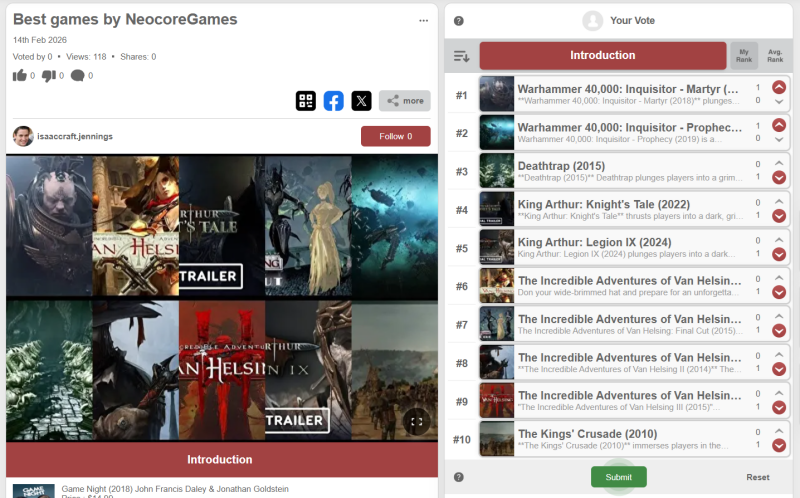The width and height of the screenshot is (800, 498).
Task: Expand the more share options
Action: [x=404, y=101]
